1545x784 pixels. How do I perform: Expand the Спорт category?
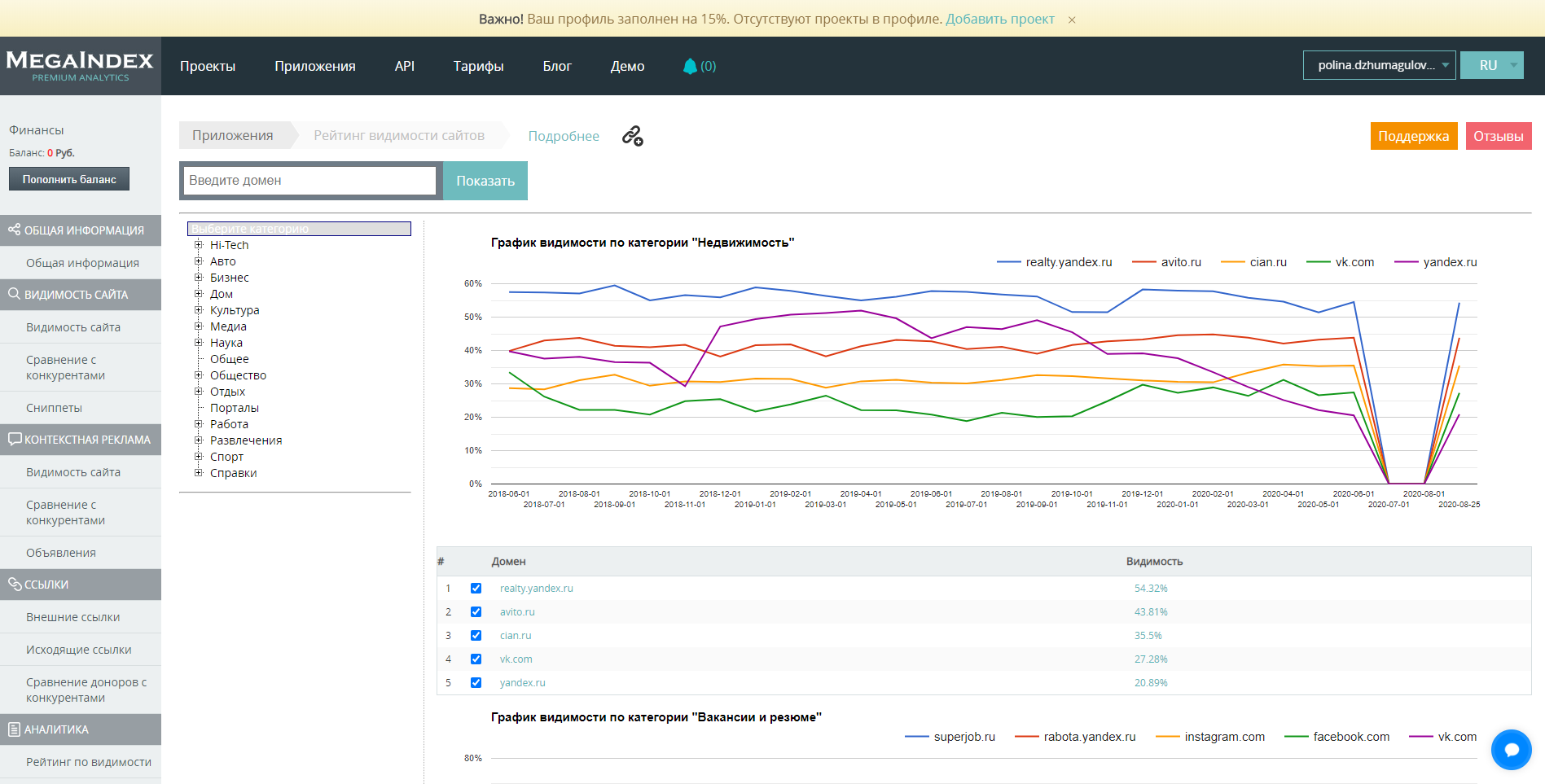[x=198, y=456]
